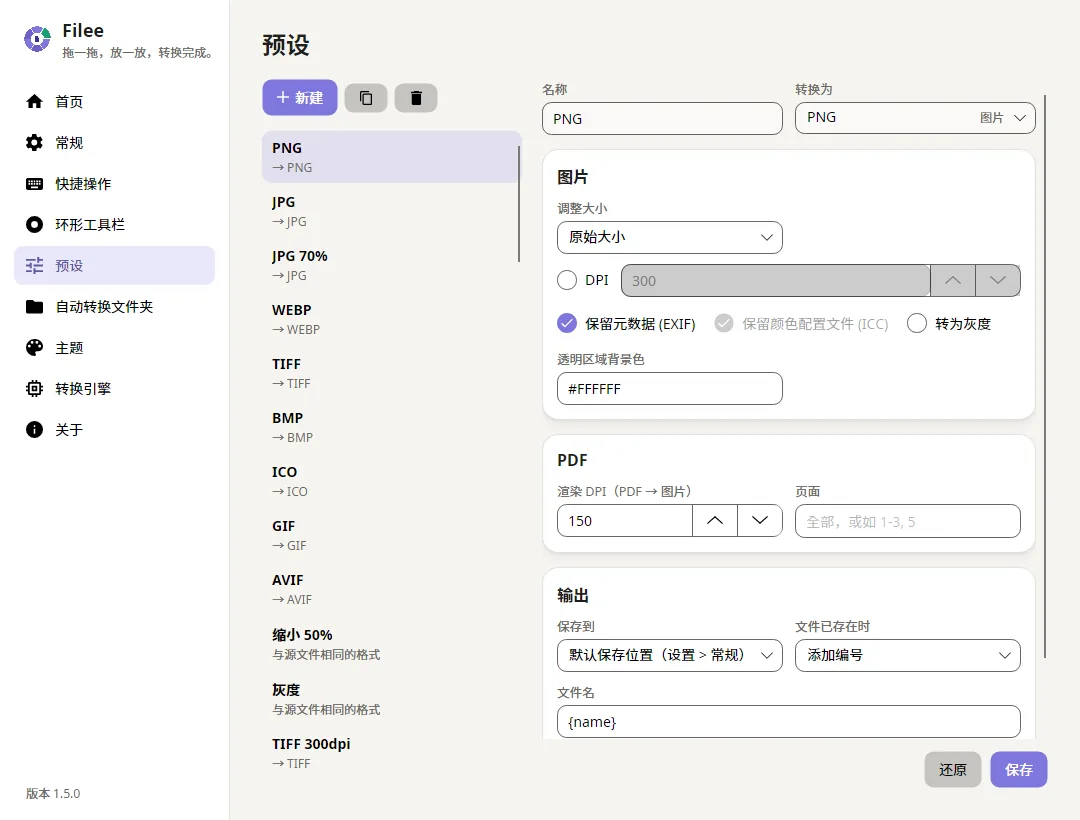Screen dimensions: 1080x820
Task: Open 自动转换文件夹 section
Action: pyautogui.click(x=114, y=306)
